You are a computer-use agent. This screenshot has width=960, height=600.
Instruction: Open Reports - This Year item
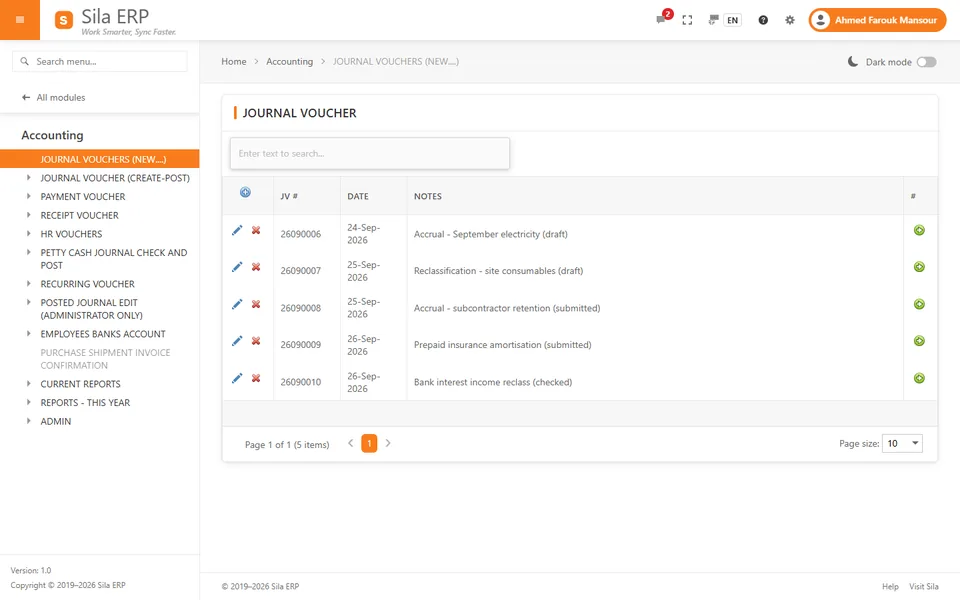pyautogui.click(x=85, y=403)
